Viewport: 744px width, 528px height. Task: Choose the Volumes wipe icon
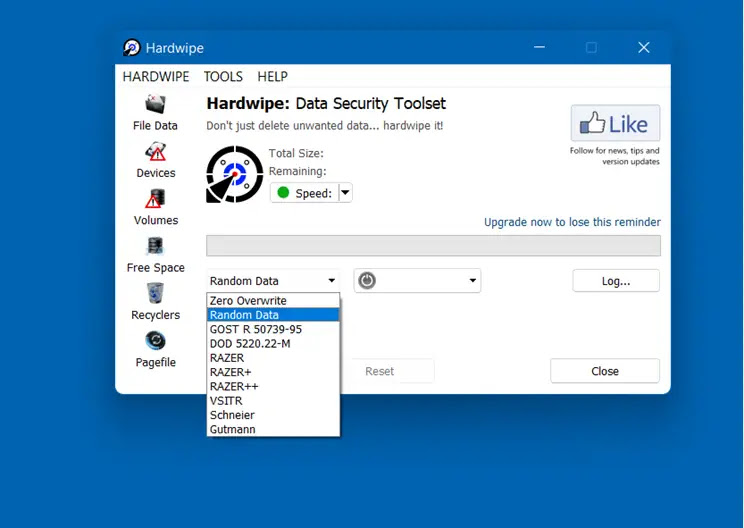155,199
